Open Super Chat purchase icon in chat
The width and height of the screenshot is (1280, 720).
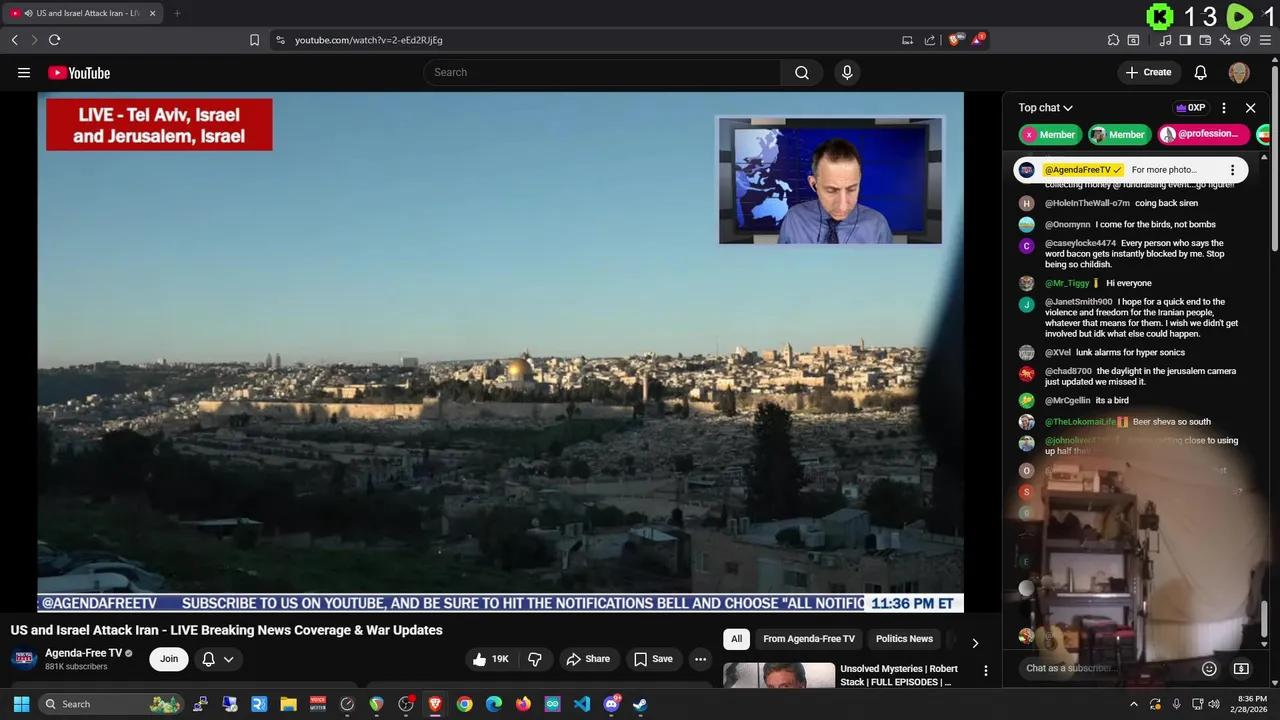1241,668
